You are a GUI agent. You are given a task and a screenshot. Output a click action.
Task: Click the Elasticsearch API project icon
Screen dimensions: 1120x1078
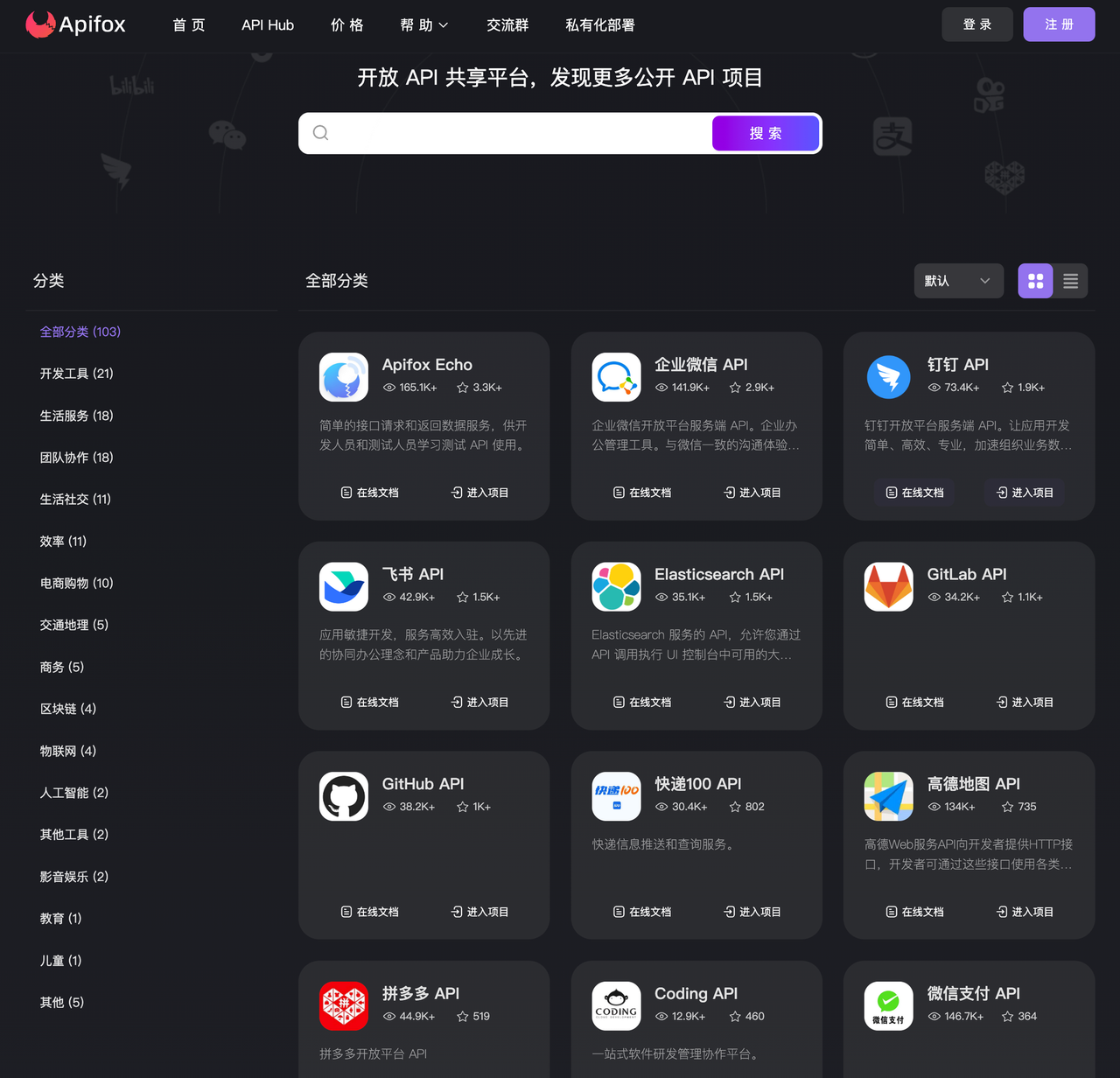616,586
